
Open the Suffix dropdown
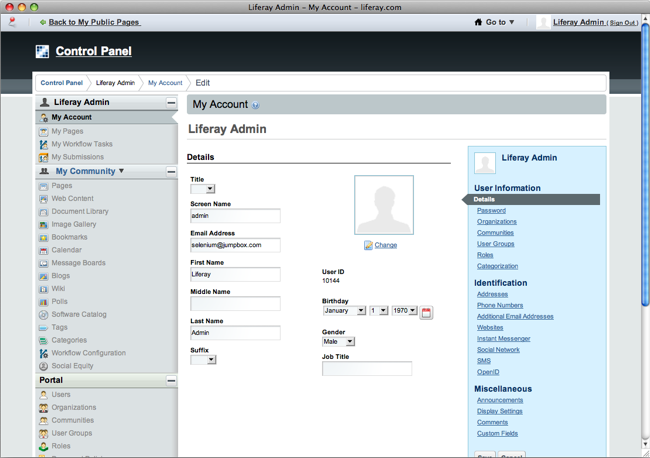tap(203, 360)
